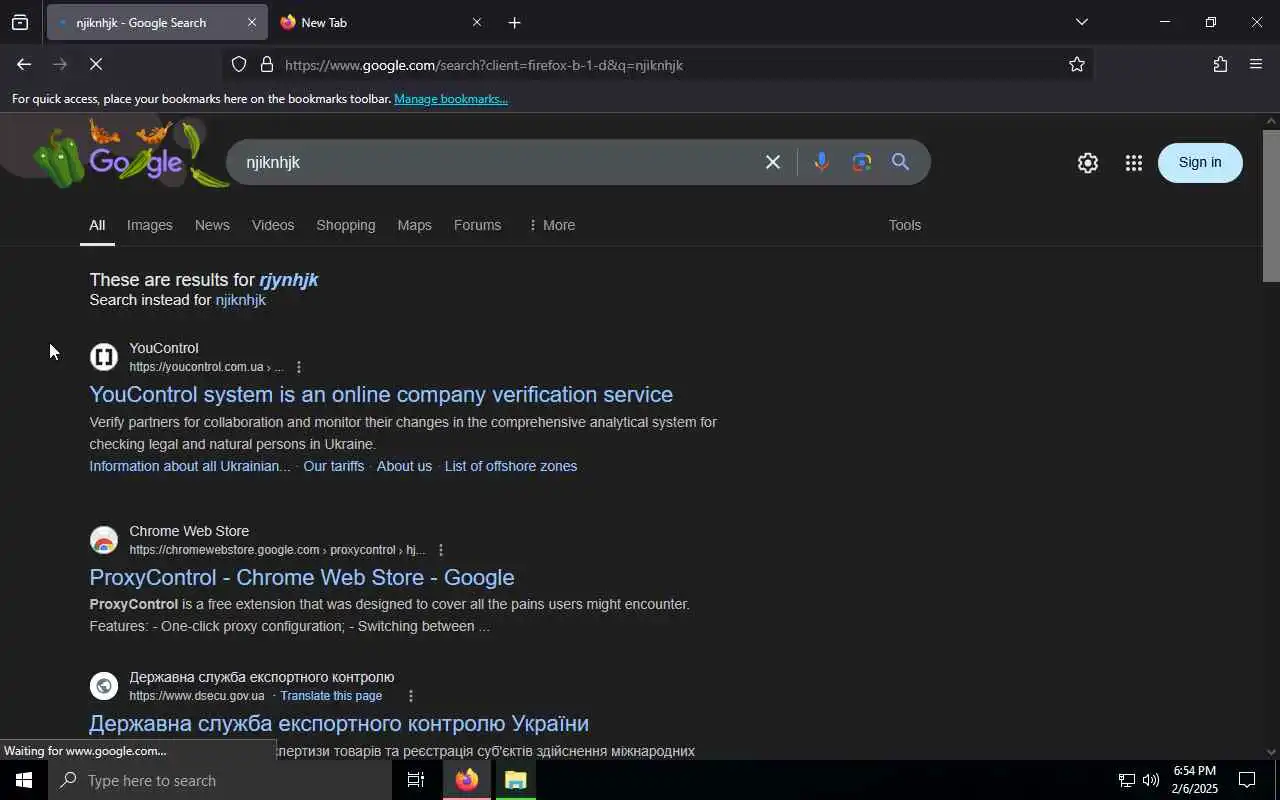This screenshot has width=1280, height=800.
Task: Close the njiknhjk Google Search tab
Action: point(251,22)
